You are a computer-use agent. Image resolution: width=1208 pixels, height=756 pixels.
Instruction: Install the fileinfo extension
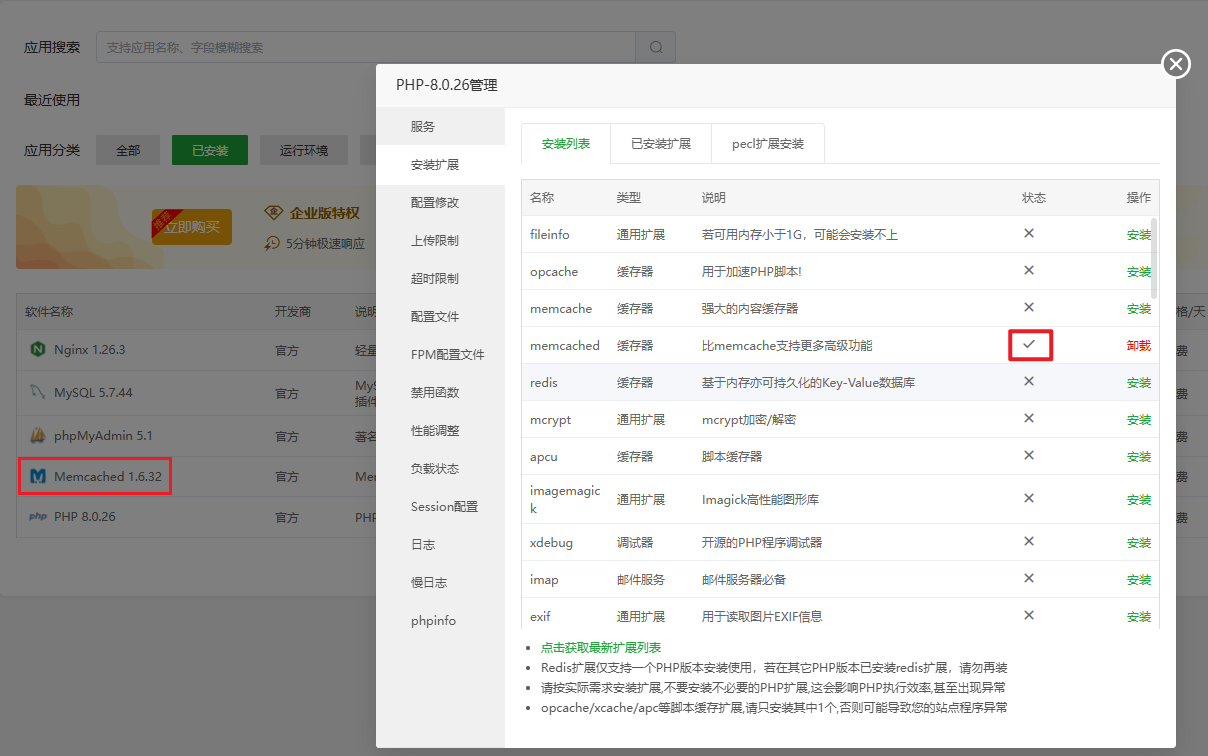(x=1139, y=235)
